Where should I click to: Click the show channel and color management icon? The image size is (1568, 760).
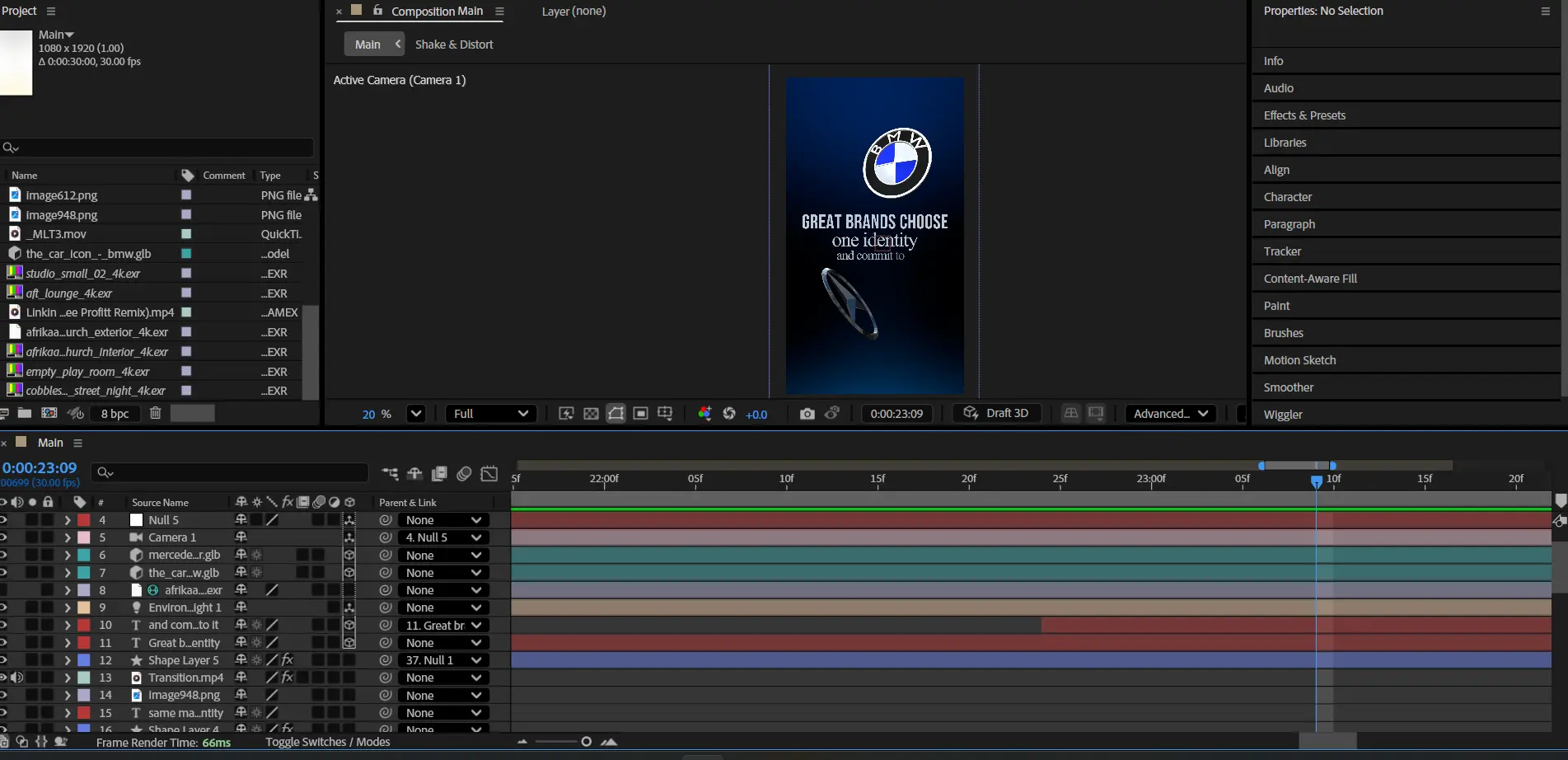point(704,414)
